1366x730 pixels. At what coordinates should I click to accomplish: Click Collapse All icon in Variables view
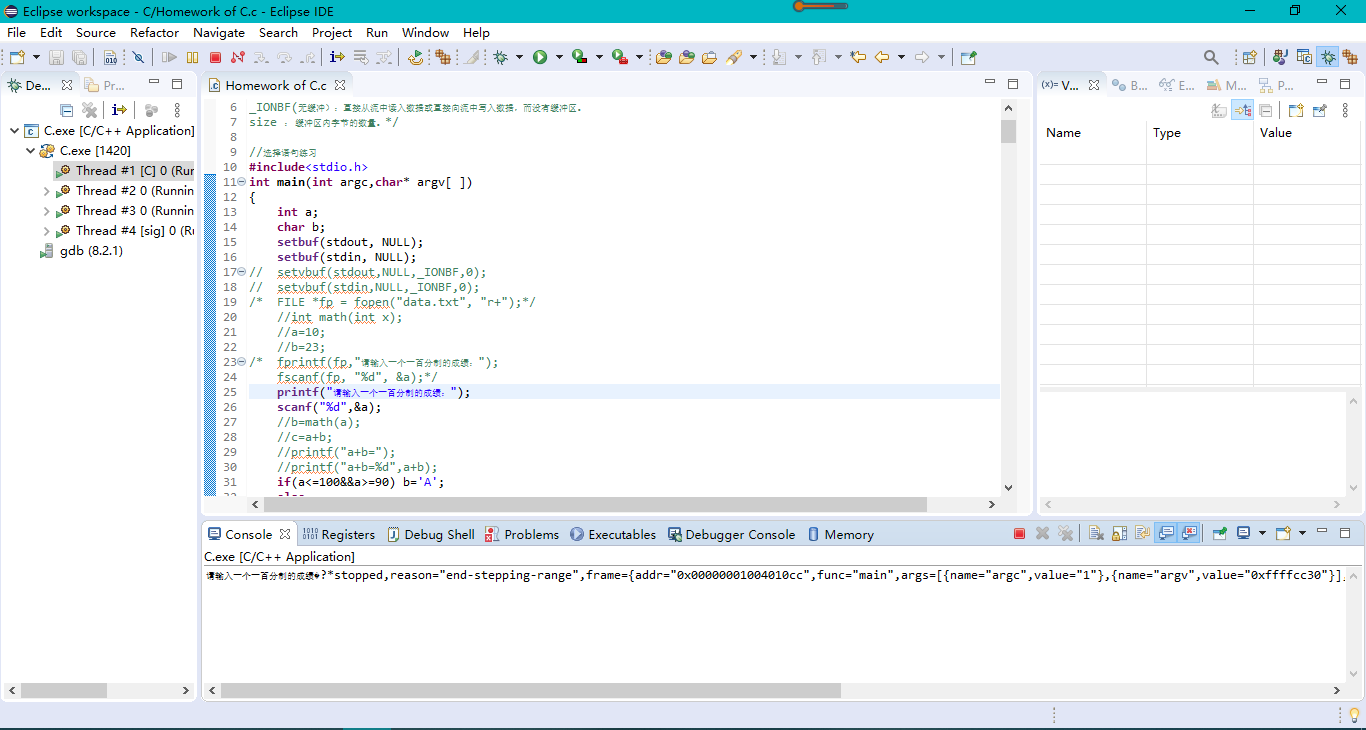1265,110
